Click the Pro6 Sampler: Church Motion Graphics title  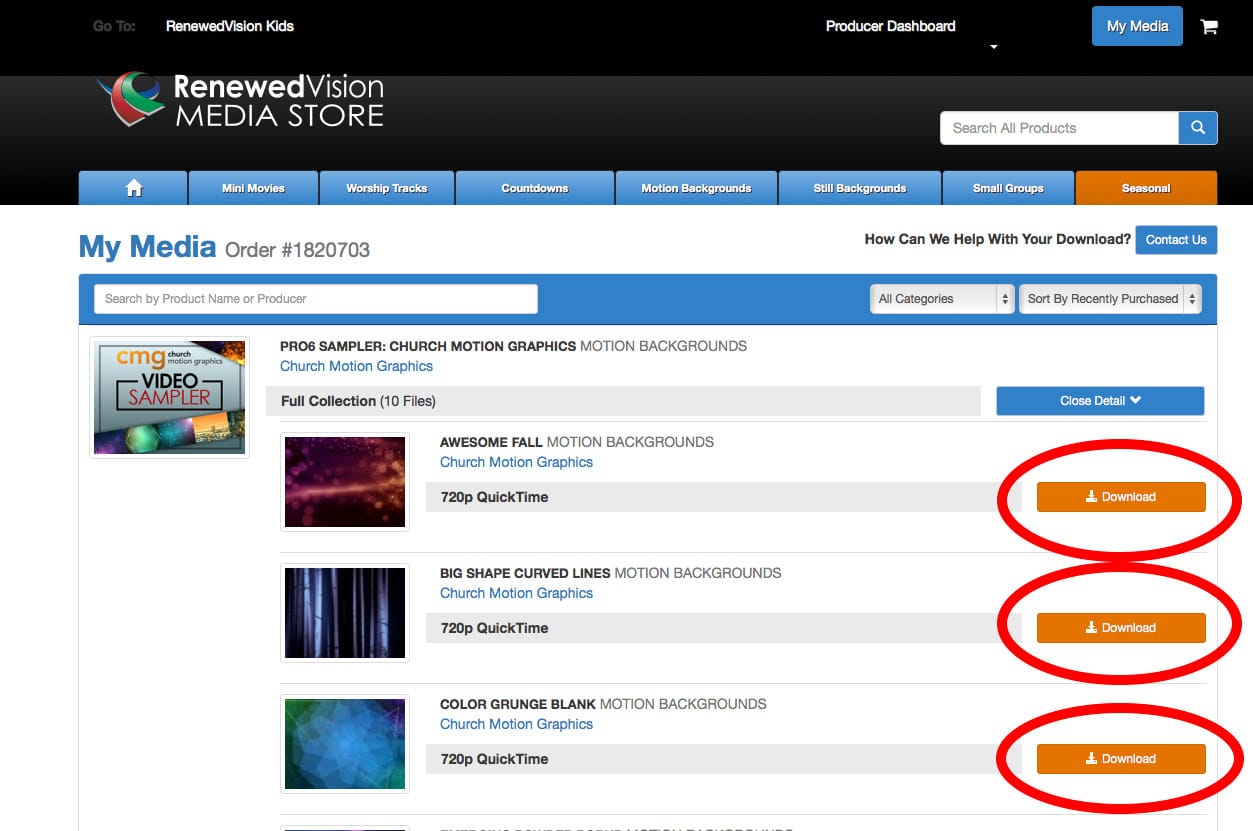[x=428, y=346]
